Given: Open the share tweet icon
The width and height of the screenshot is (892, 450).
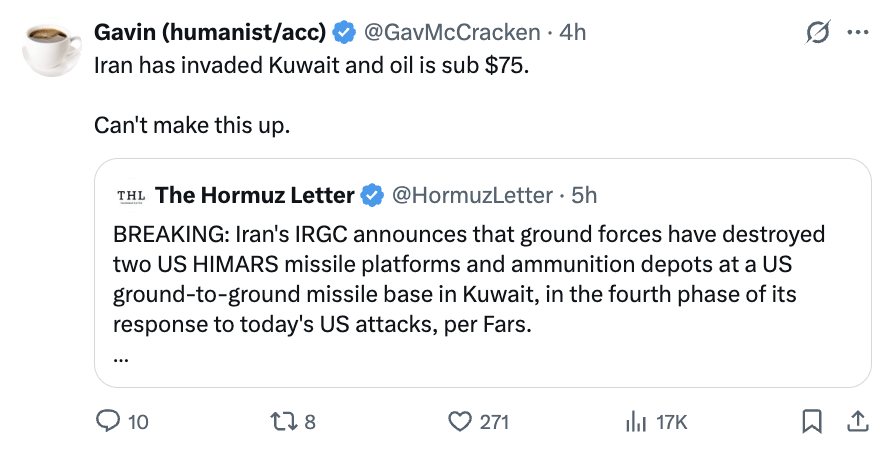Looking at the screenshot, I should pos(858,422).
